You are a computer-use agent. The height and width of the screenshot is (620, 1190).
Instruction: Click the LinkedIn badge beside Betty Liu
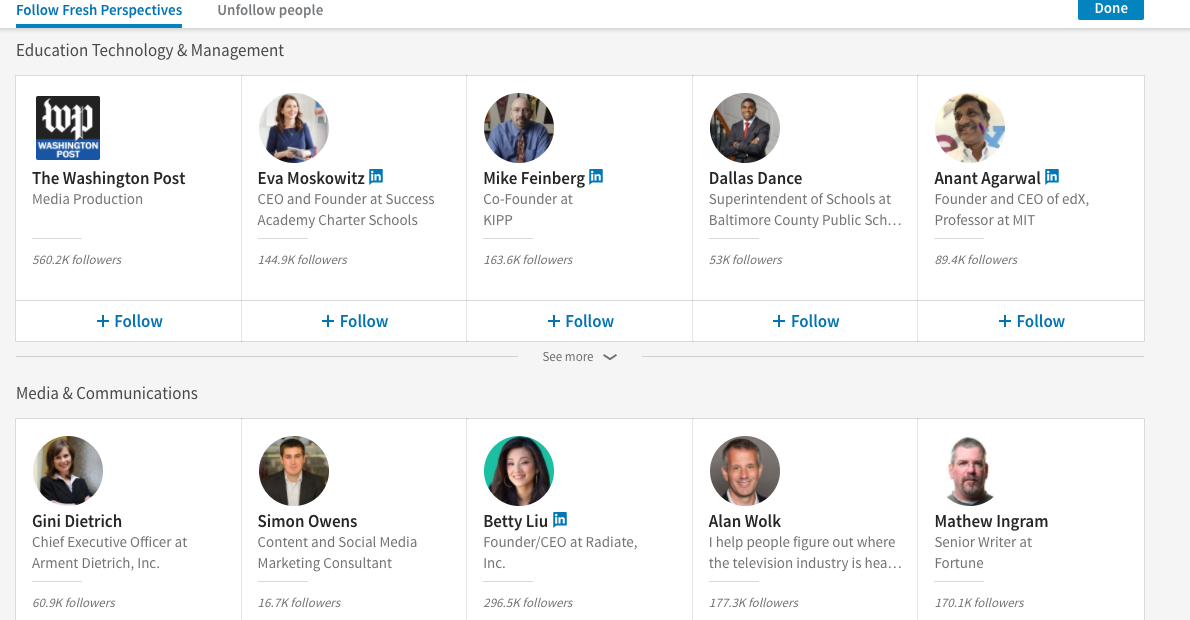(560, 520)
